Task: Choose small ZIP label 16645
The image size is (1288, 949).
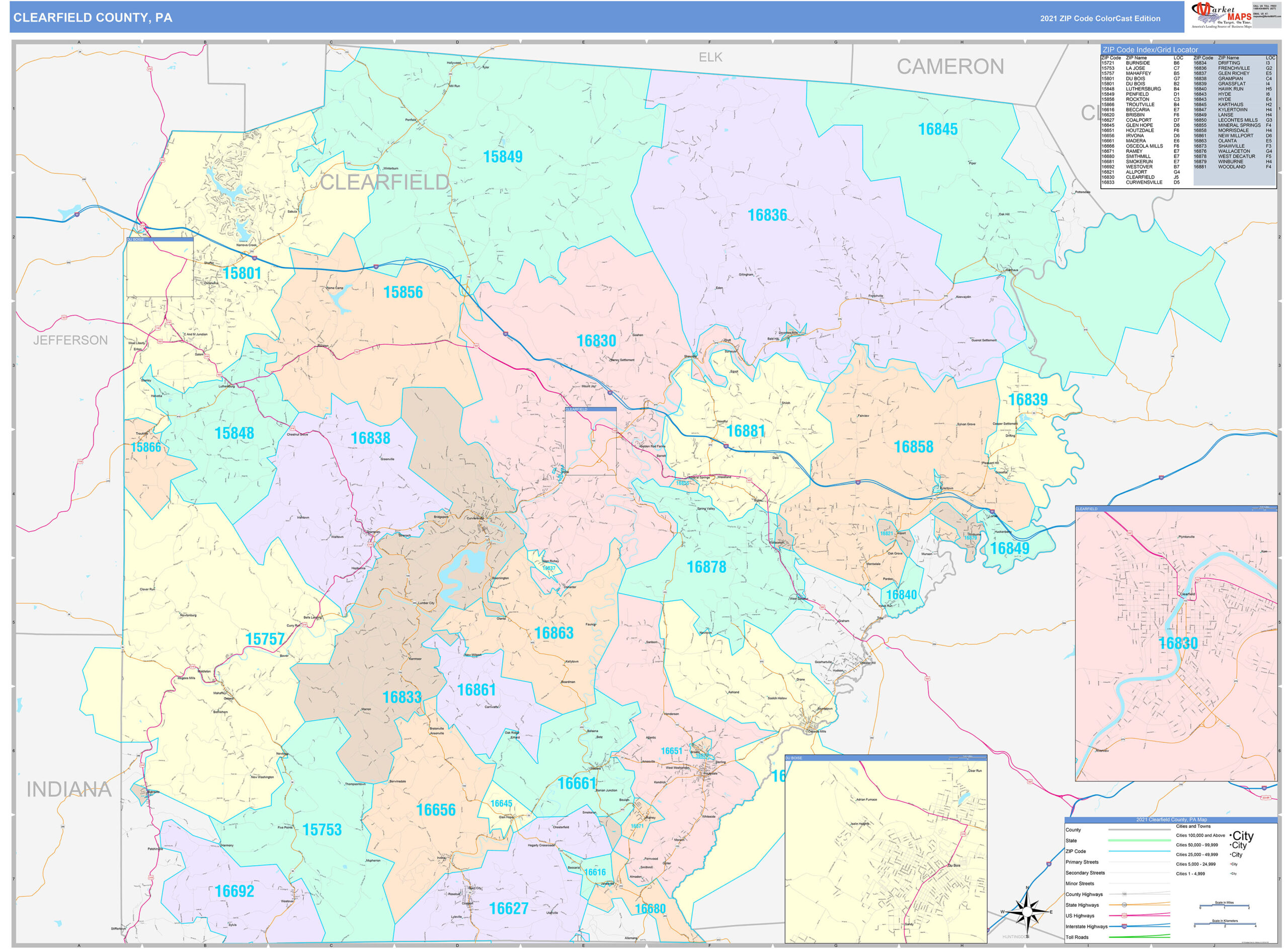Action: (501, 804)
